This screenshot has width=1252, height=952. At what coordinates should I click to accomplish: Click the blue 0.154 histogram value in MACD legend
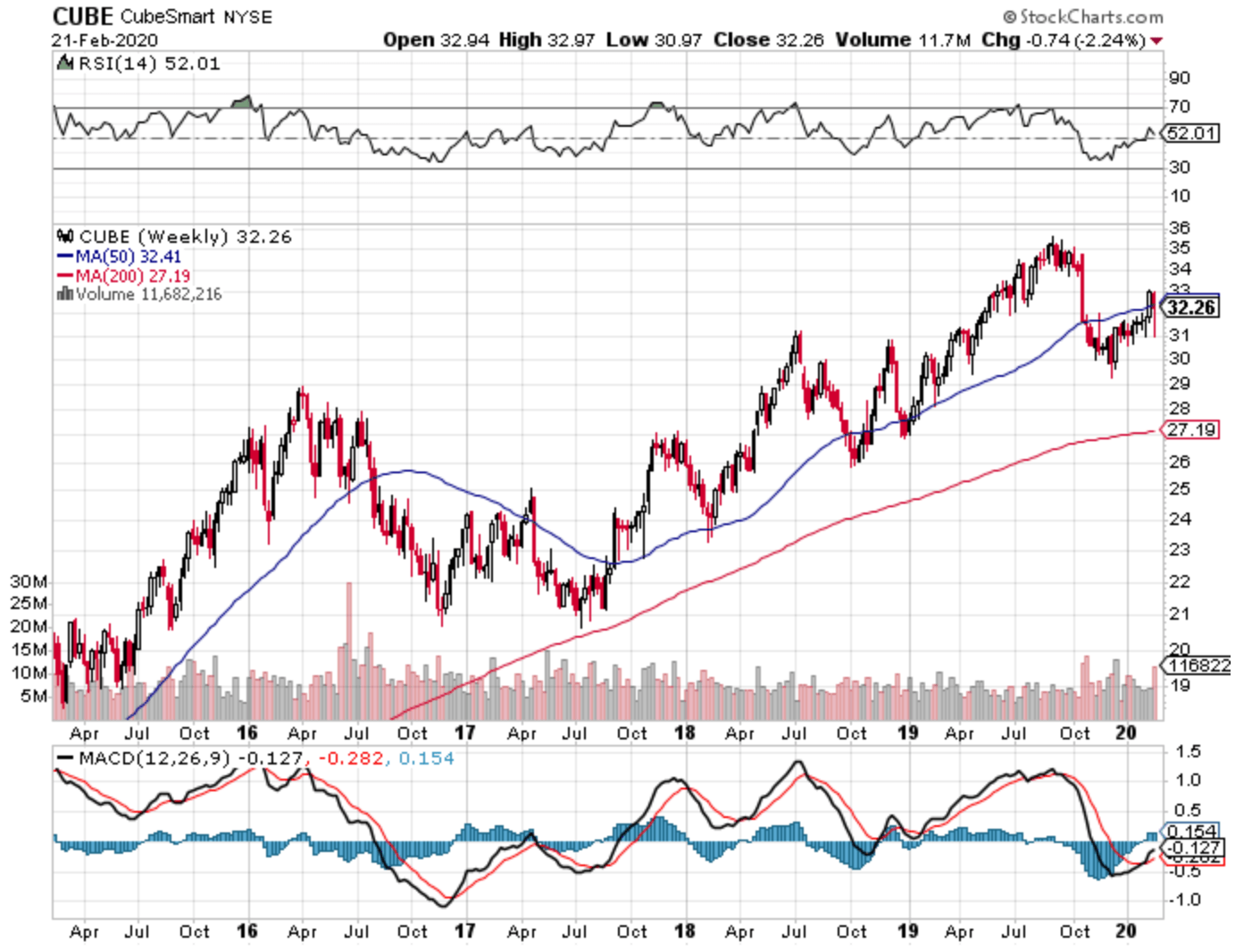point(426,758)
